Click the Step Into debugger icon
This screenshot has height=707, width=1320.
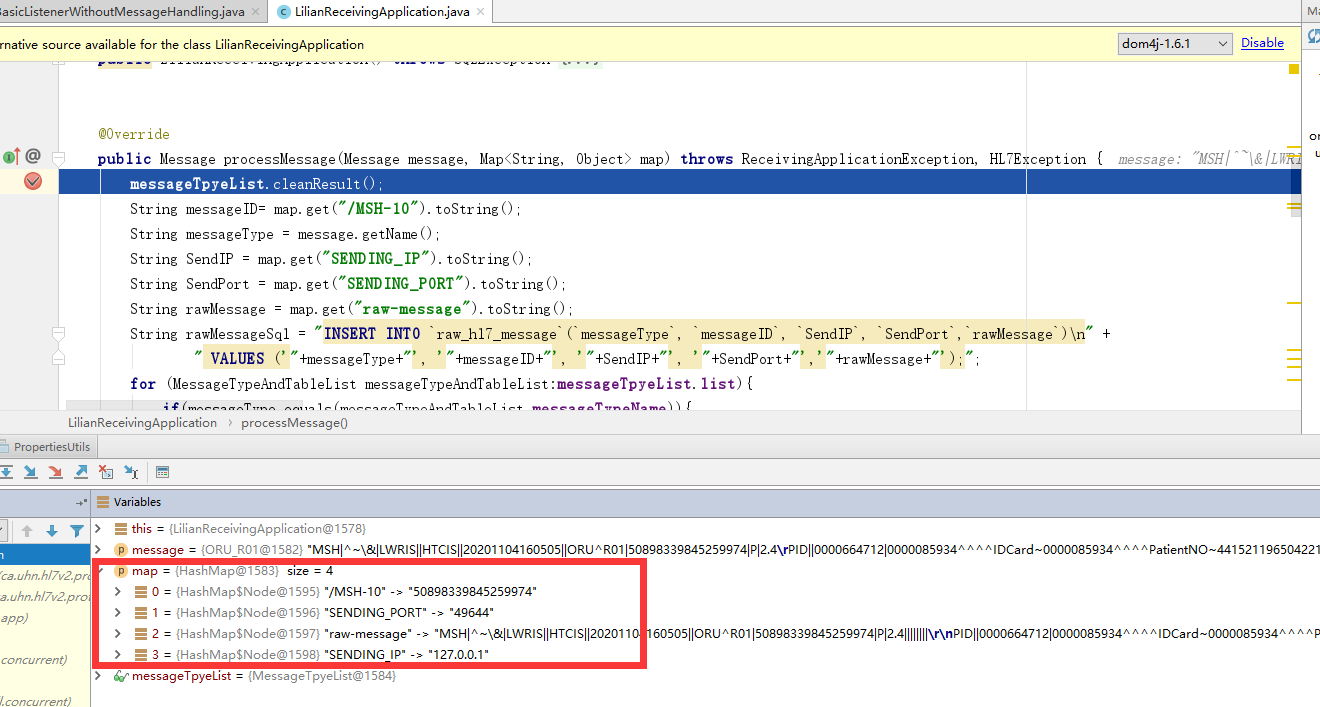click(x=30, y=472)
